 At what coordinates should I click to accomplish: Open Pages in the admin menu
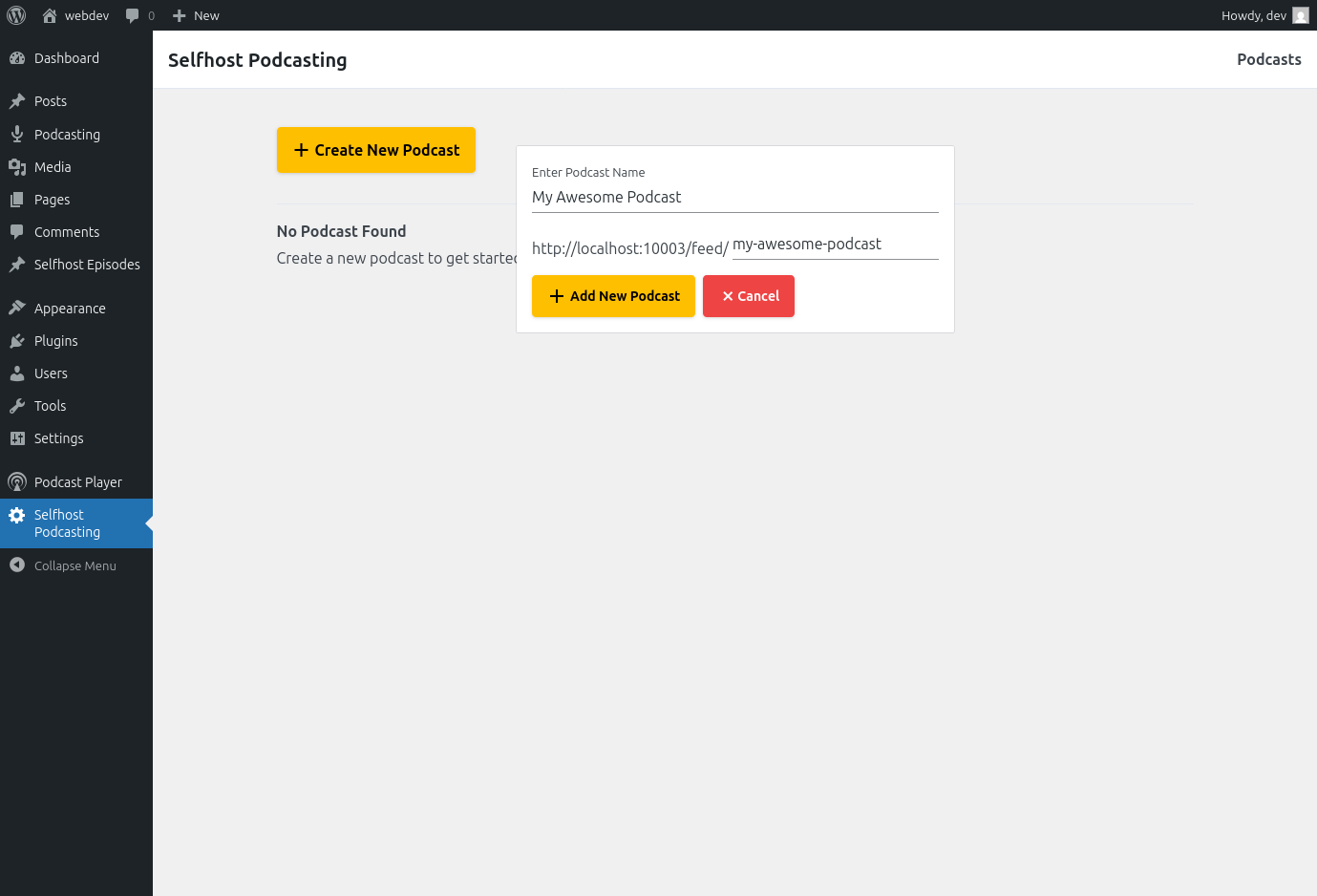tap(52, 200)
